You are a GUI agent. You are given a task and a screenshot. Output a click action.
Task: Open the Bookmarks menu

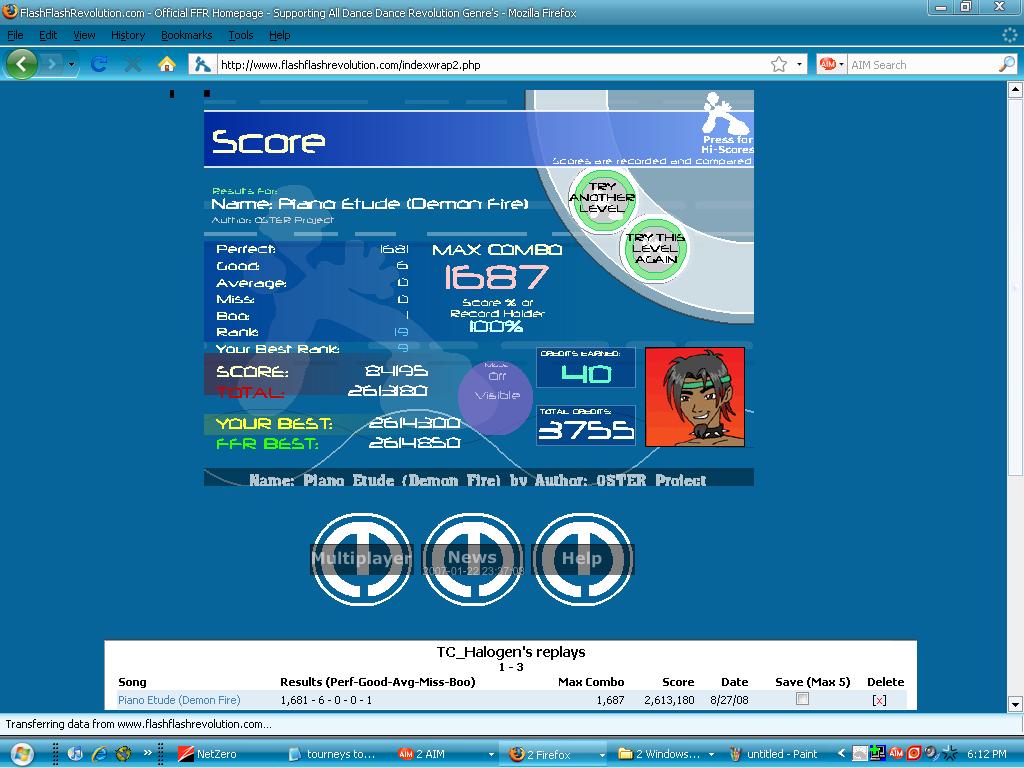(186, 35)
